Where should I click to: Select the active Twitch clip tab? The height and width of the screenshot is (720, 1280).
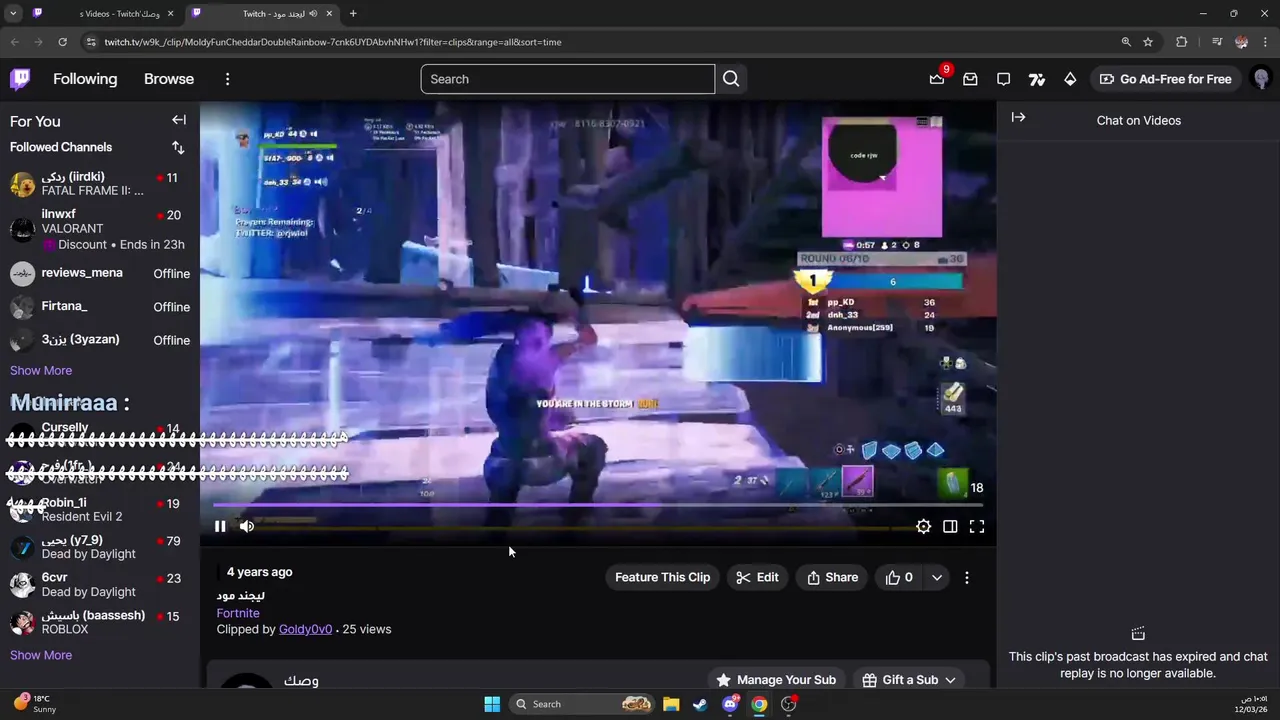click(264, 13)
